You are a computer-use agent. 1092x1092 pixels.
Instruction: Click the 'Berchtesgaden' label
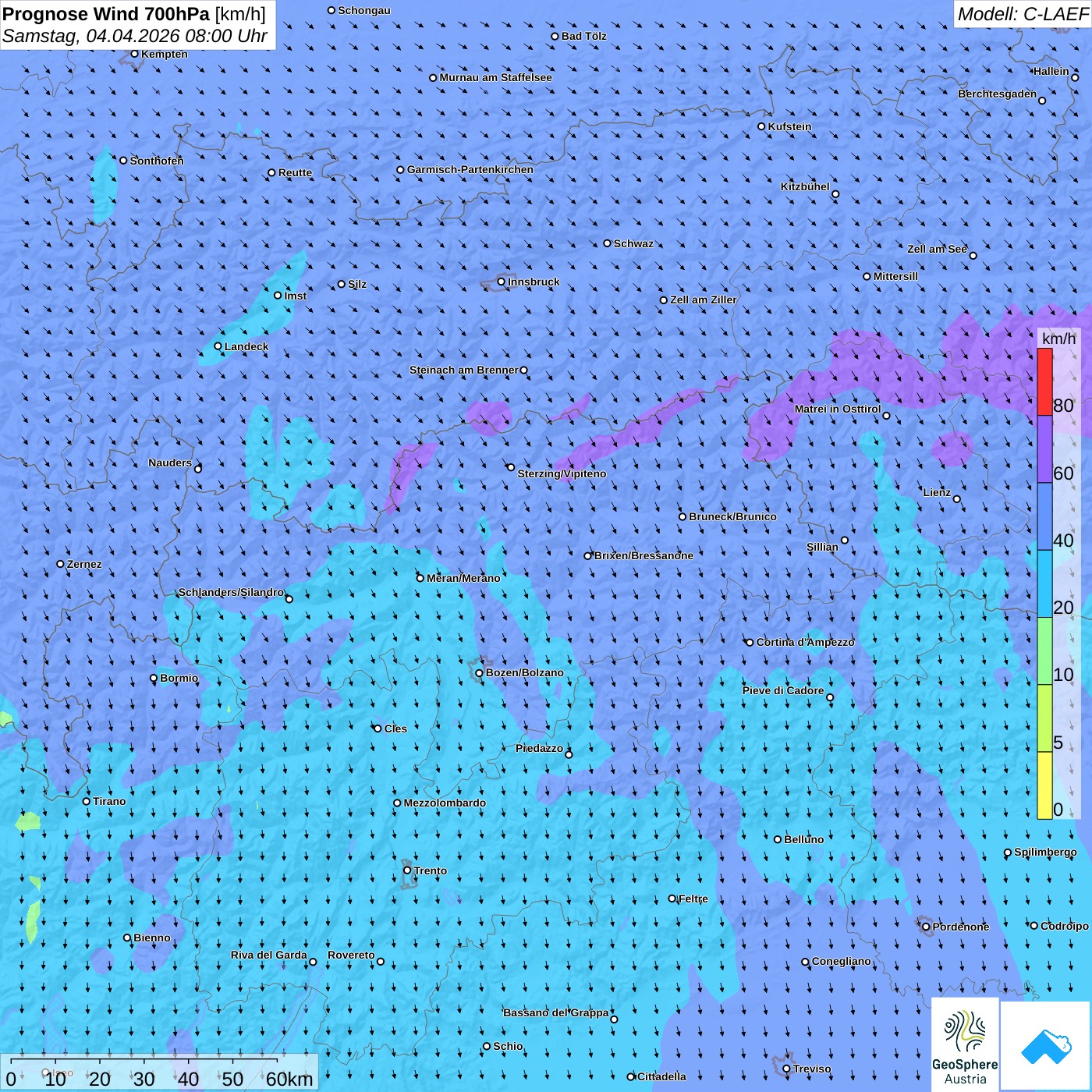(998, 94)
